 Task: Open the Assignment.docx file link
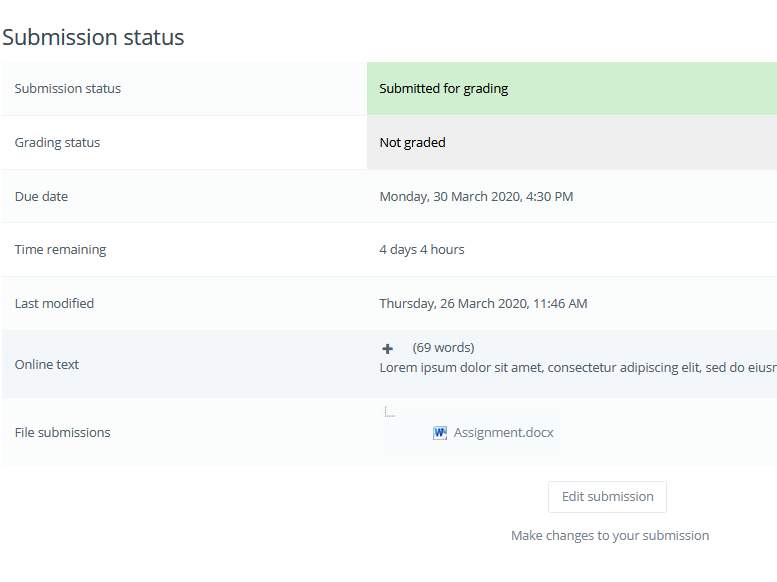[x=503, y=433]
